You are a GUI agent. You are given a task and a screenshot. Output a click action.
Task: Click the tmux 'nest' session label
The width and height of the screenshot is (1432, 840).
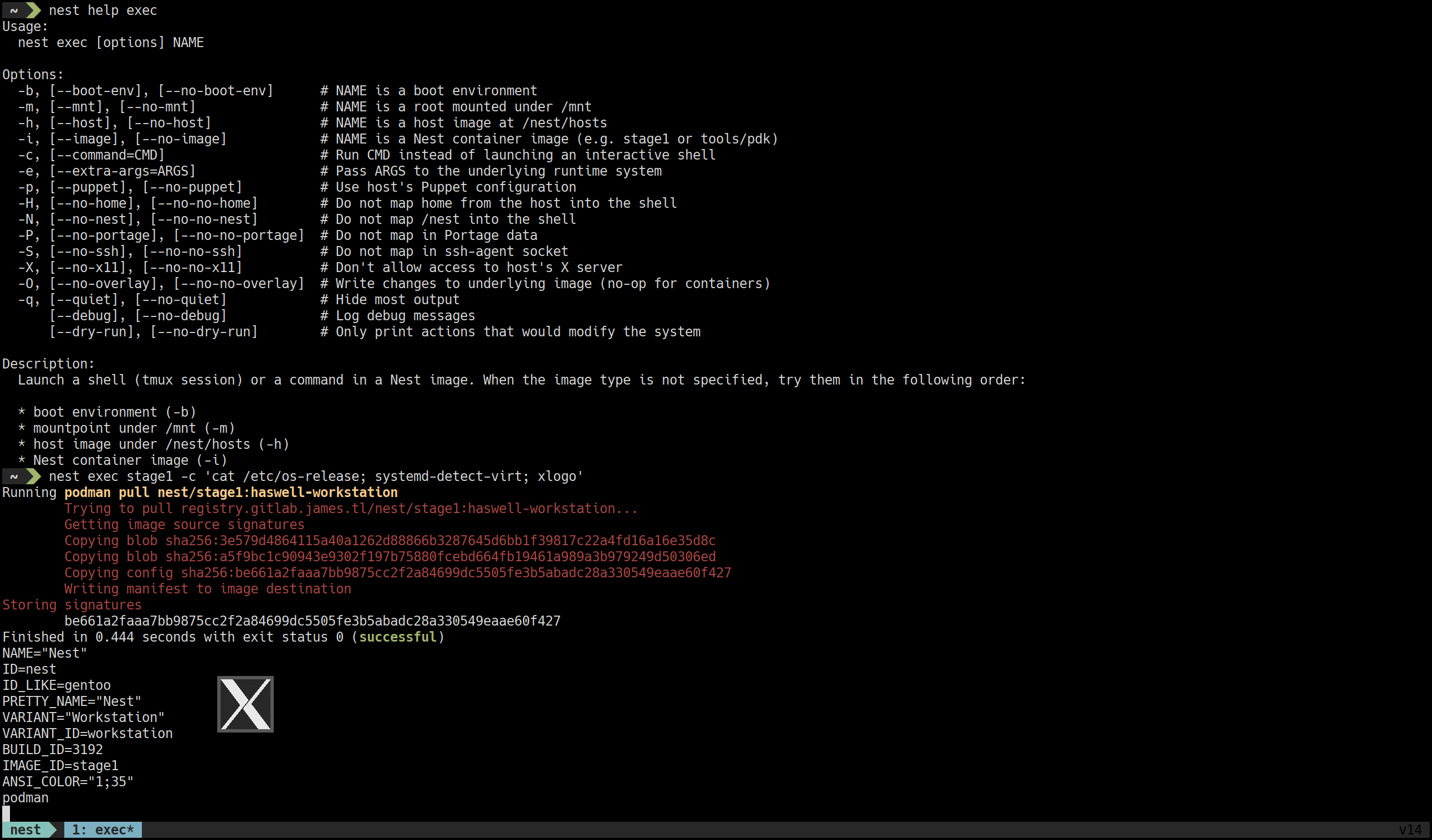25,829
